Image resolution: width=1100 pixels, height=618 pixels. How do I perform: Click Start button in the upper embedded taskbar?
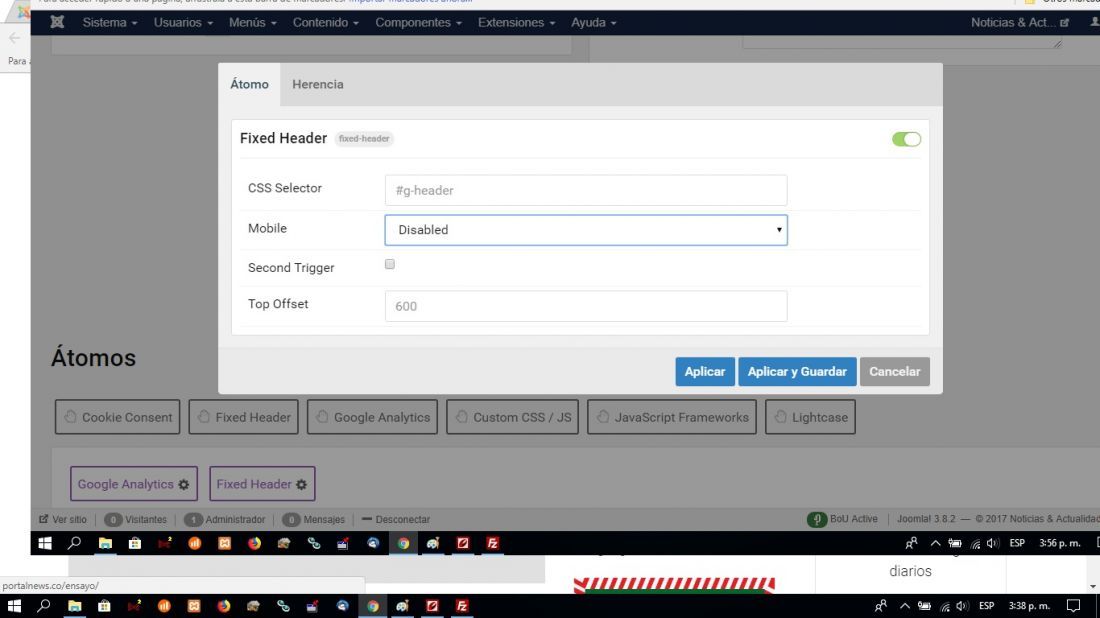click(x=45, y=543)
